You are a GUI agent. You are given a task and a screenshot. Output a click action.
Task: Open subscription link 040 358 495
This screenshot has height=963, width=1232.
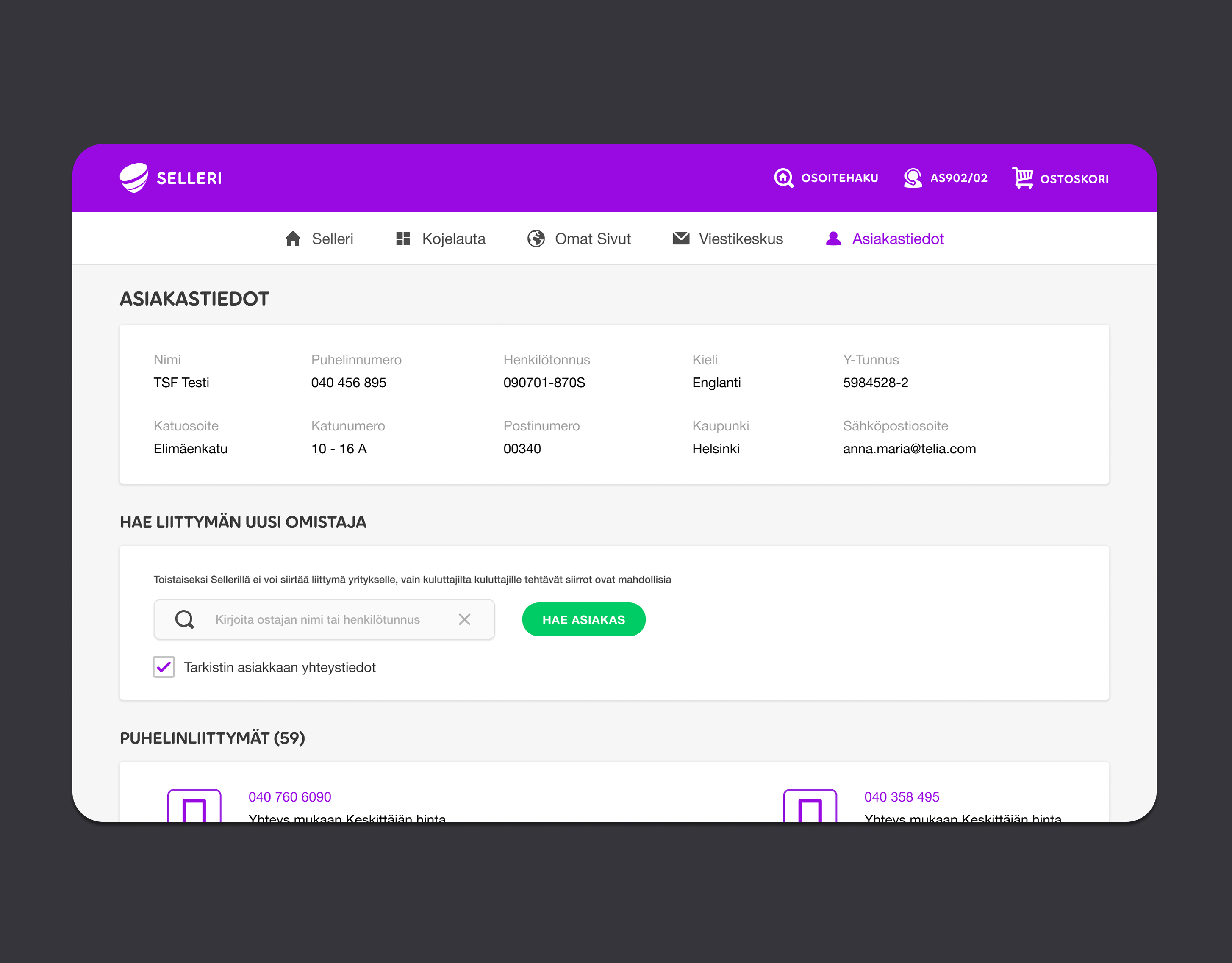click(902, 797)
